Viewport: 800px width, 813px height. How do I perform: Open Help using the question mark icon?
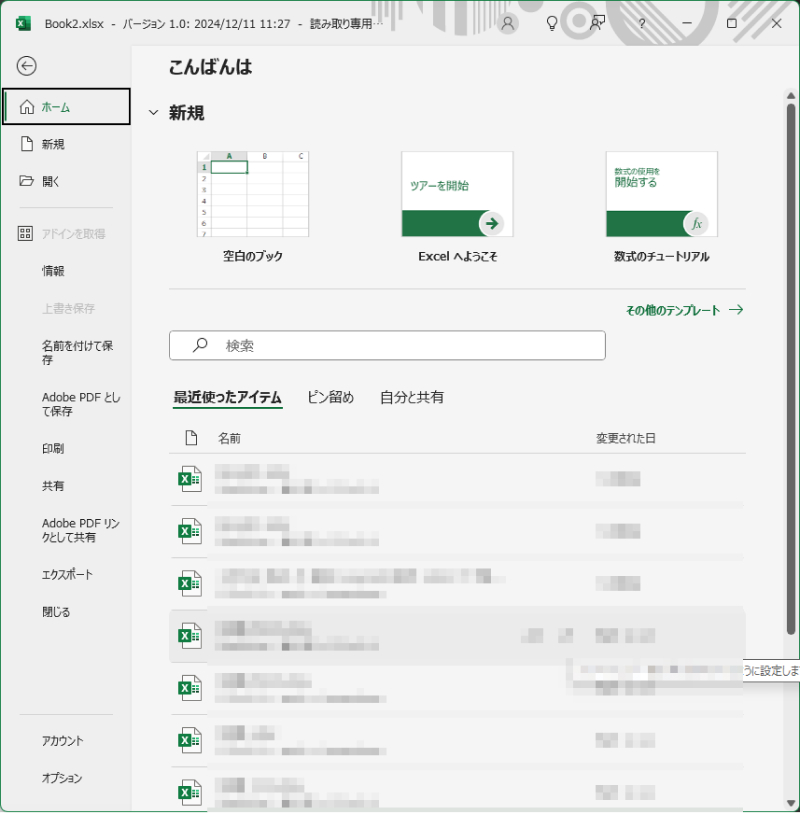[x=642, y=22]
